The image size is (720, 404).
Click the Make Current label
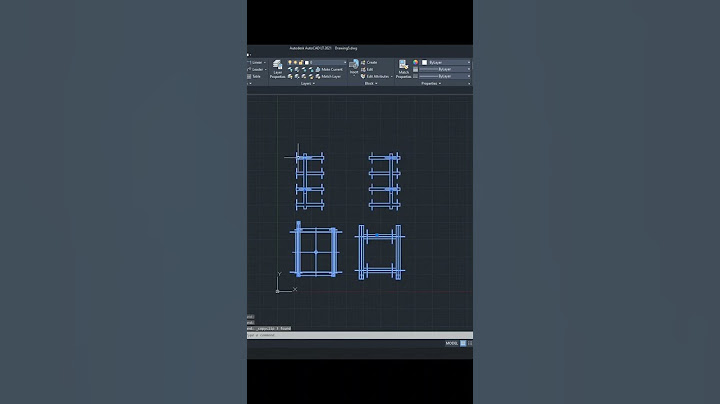pos(332,69)
